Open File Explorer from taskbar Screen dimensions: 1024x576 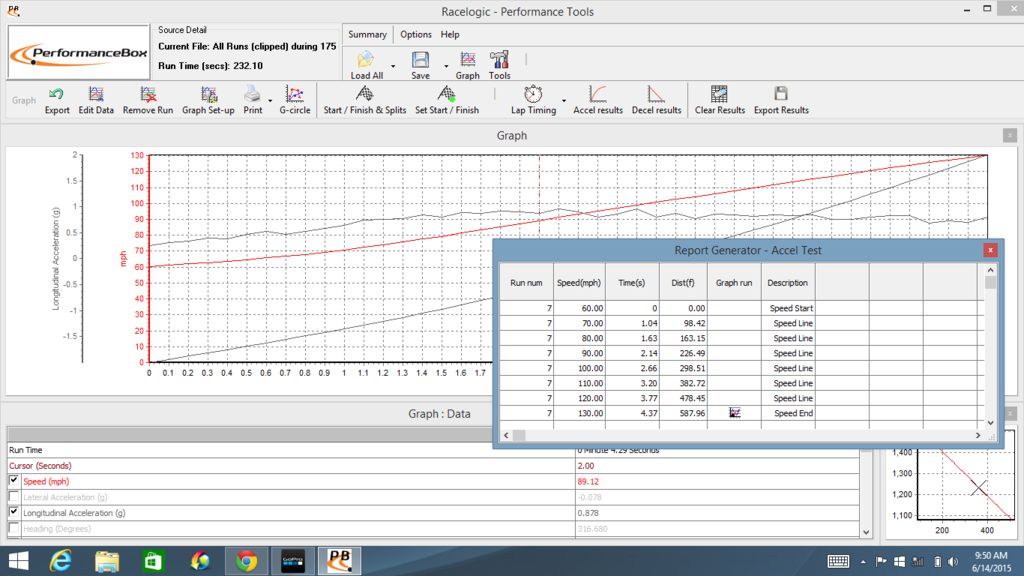click(x=106, y=561)
